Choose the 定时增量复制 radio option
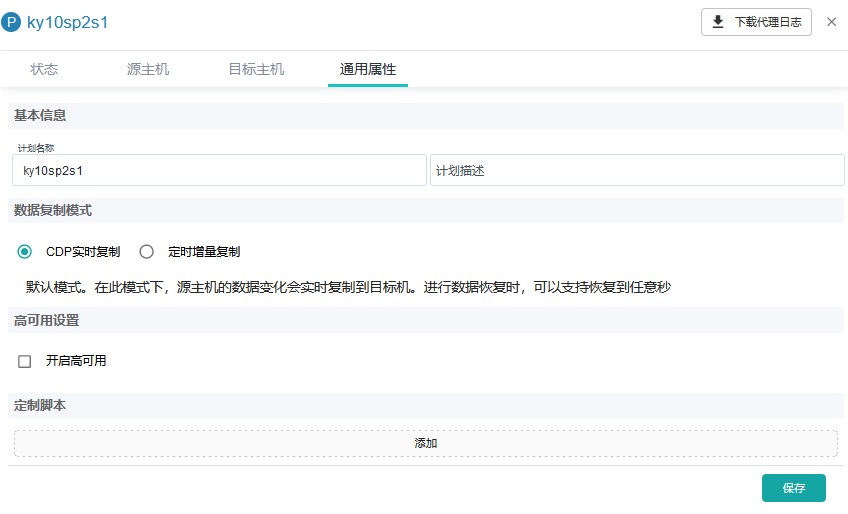848x514 pixels. click(147, 252)
